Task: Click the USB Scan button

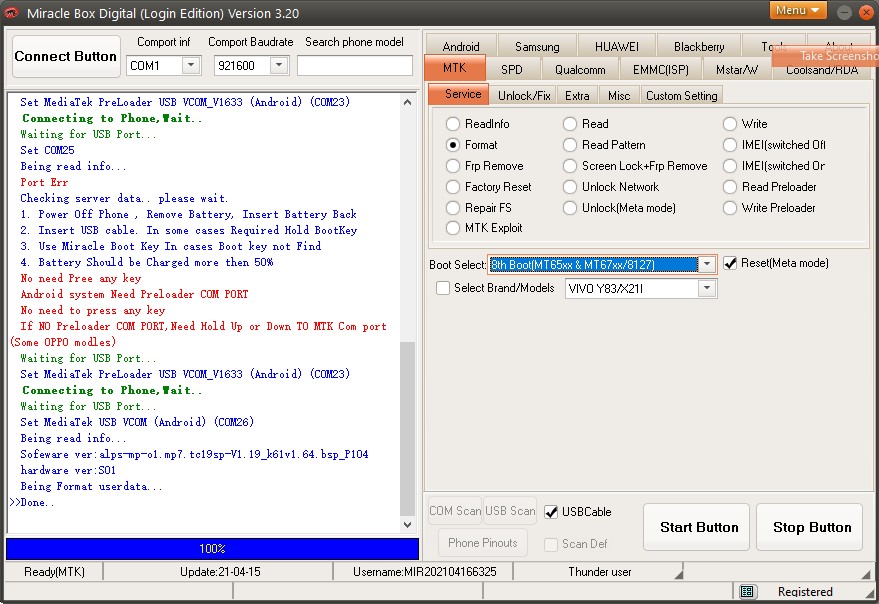Action: [510, 510]
